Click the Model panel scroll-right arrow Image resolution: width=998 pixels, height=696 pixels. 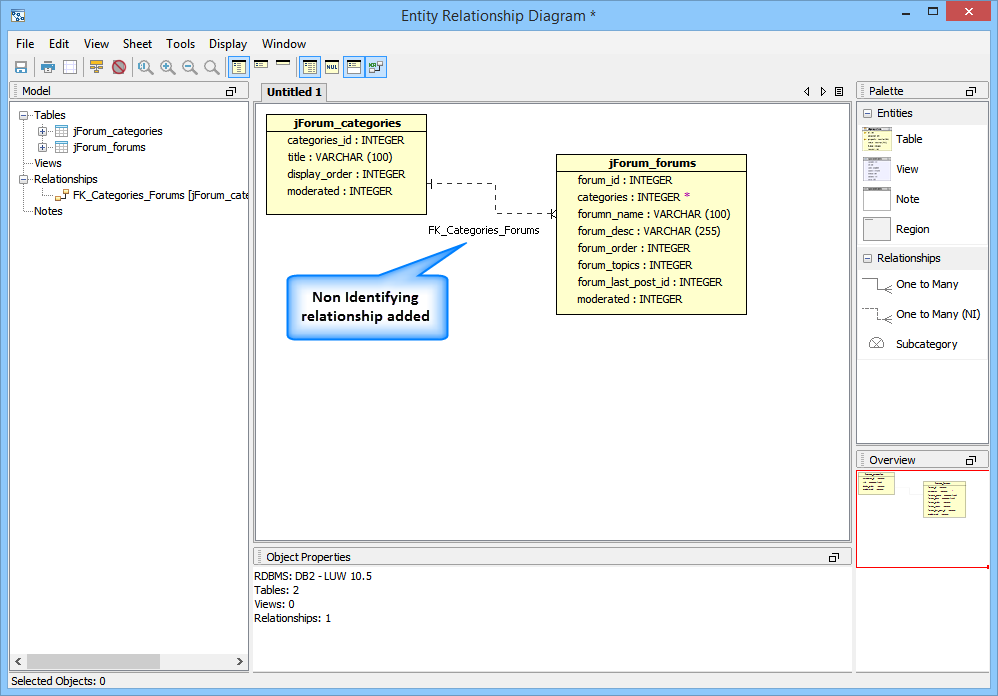coord(240,662)
